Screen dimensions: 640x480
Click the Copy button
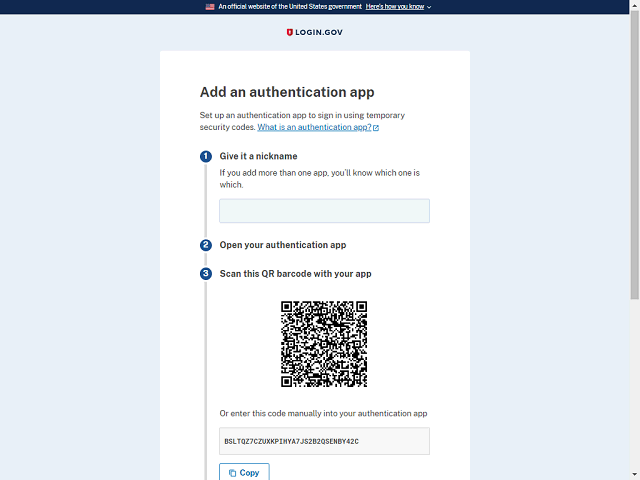click(x=244, y=472)
